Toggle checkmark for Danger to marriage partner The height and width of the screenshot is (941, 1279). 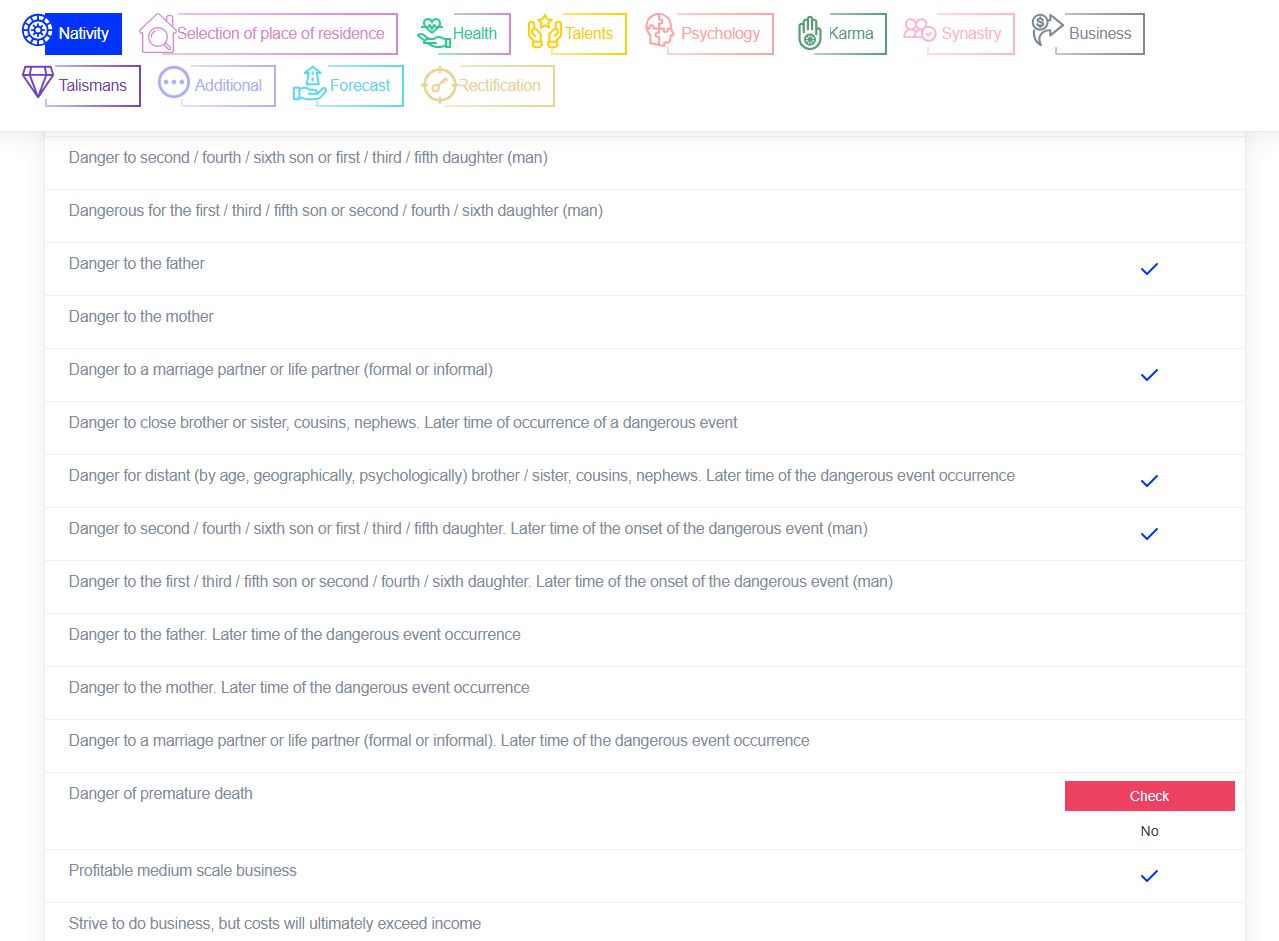pyautogui.click(x=1149, y=375)
